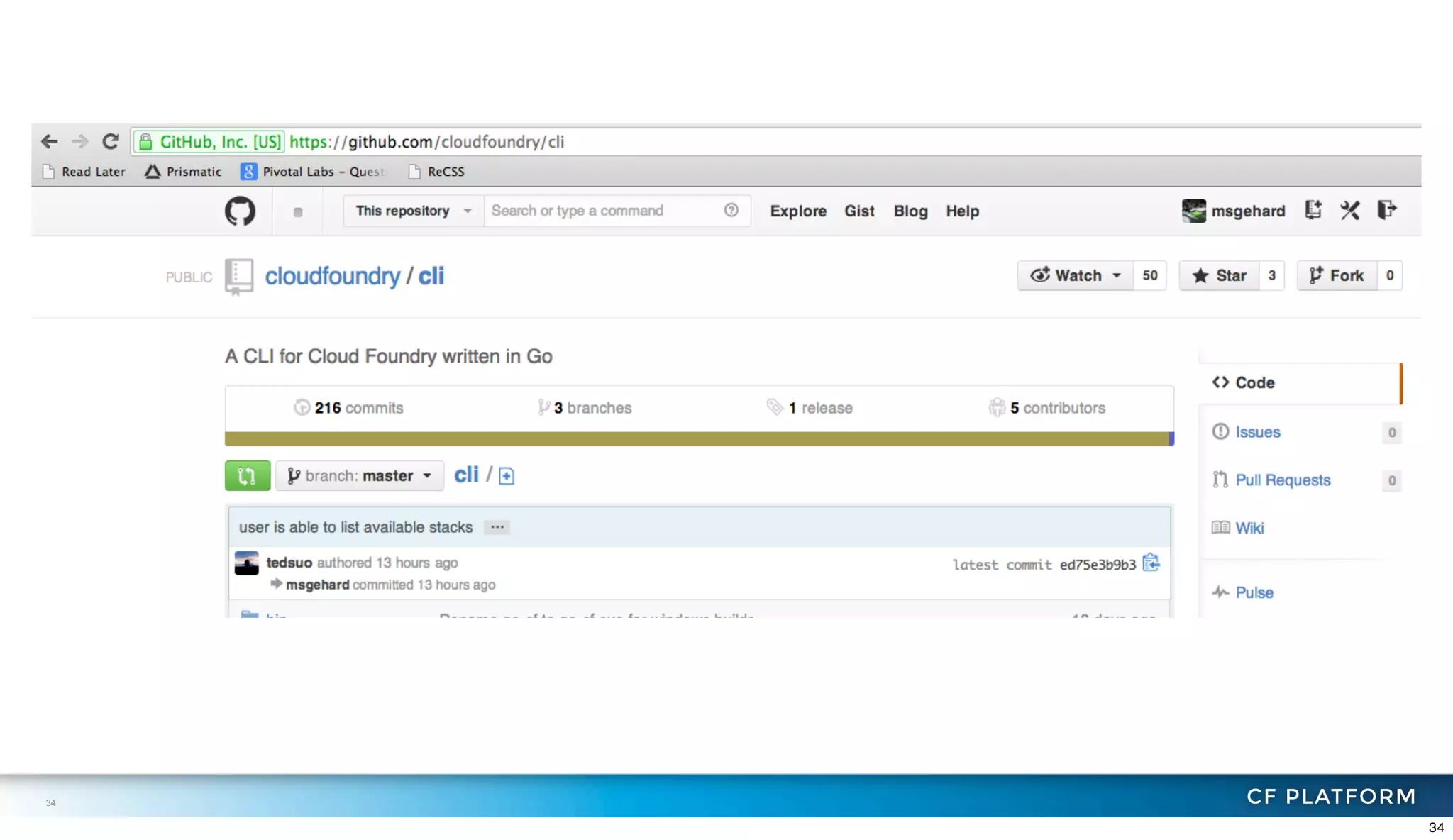
Task: Expand the commit message ellipsis
Action: (497, 527)
